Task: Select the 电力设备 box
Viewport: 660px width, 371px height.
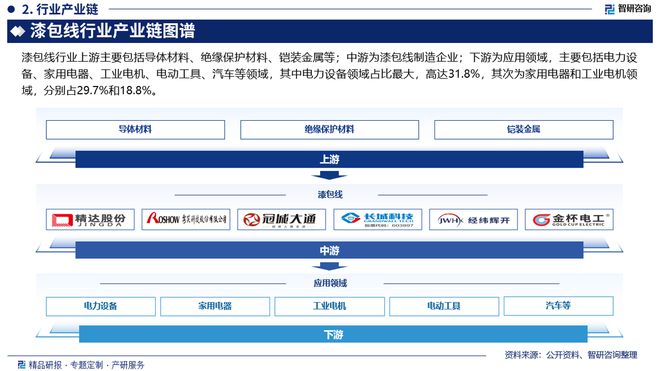Action: 101,306
